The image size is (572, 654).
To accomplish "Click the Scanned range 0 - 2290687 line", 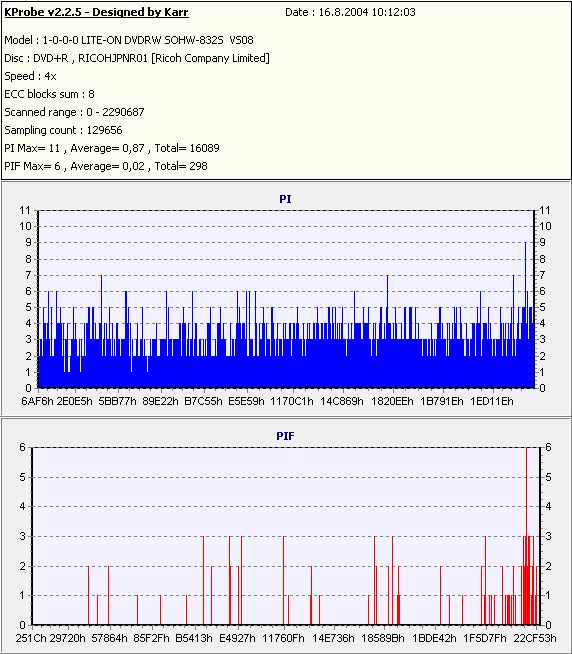I will coord(74,112).
